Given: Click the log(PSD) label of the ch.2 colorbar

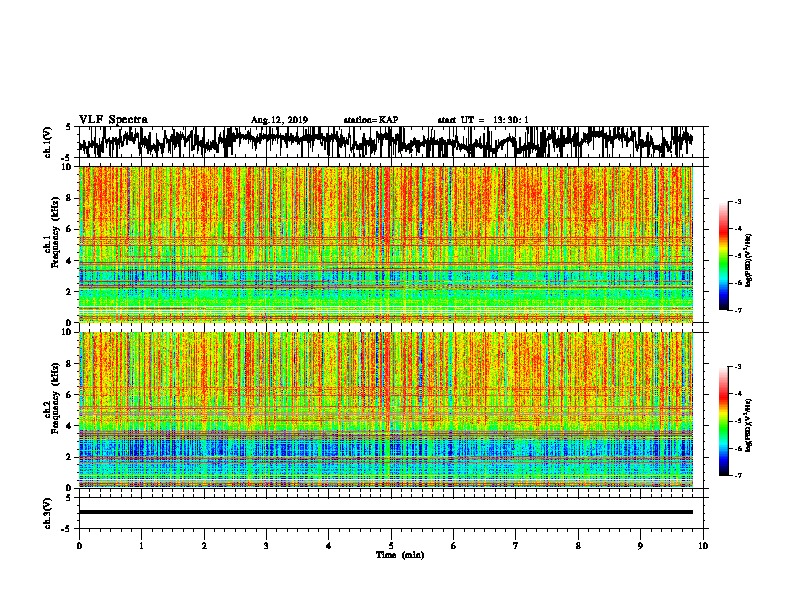Looking at the screenshot, I should [748, 425].
